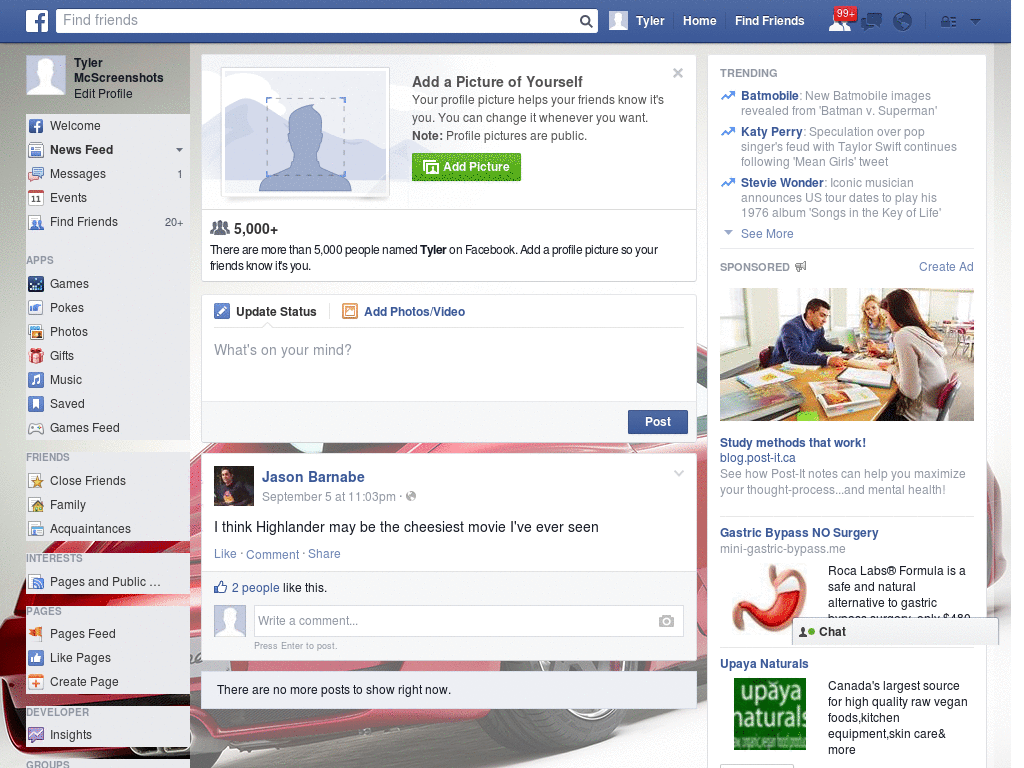Viewport: 1024px width, 768px height.
Task: Click Edit Profile link
Action: click(103, 94)
